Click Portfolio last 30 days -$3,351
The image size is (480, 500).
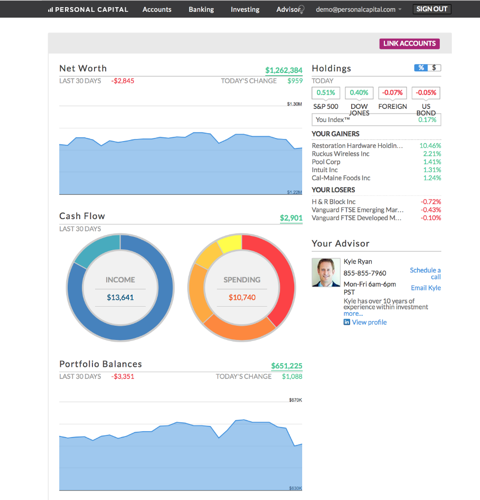[x=123, y=377]
